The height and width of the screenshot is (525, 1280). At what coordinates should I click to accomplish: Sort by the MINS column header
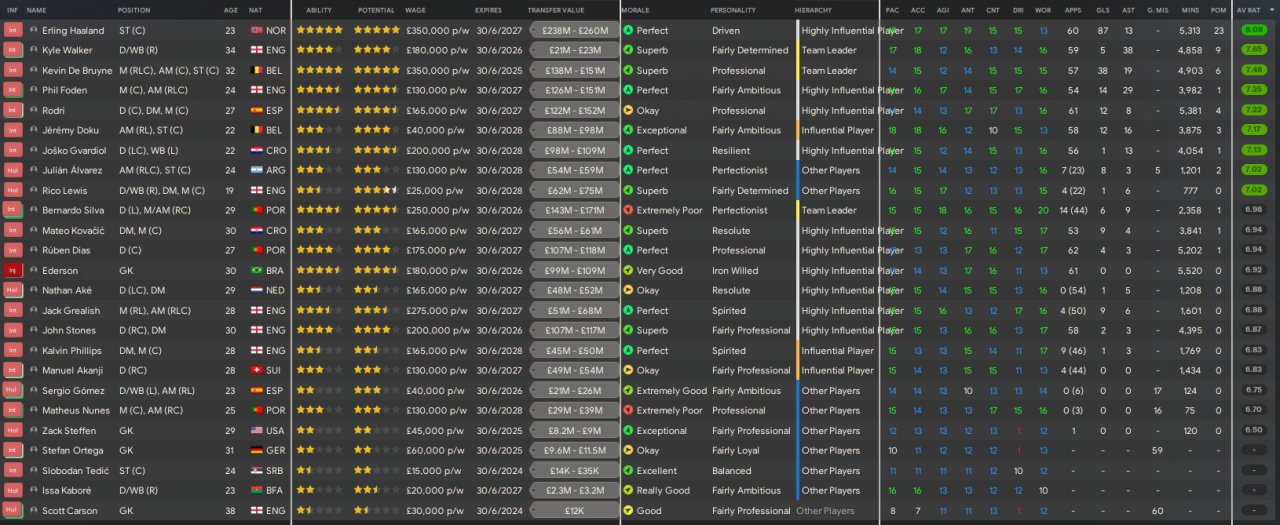point(1189,9)
